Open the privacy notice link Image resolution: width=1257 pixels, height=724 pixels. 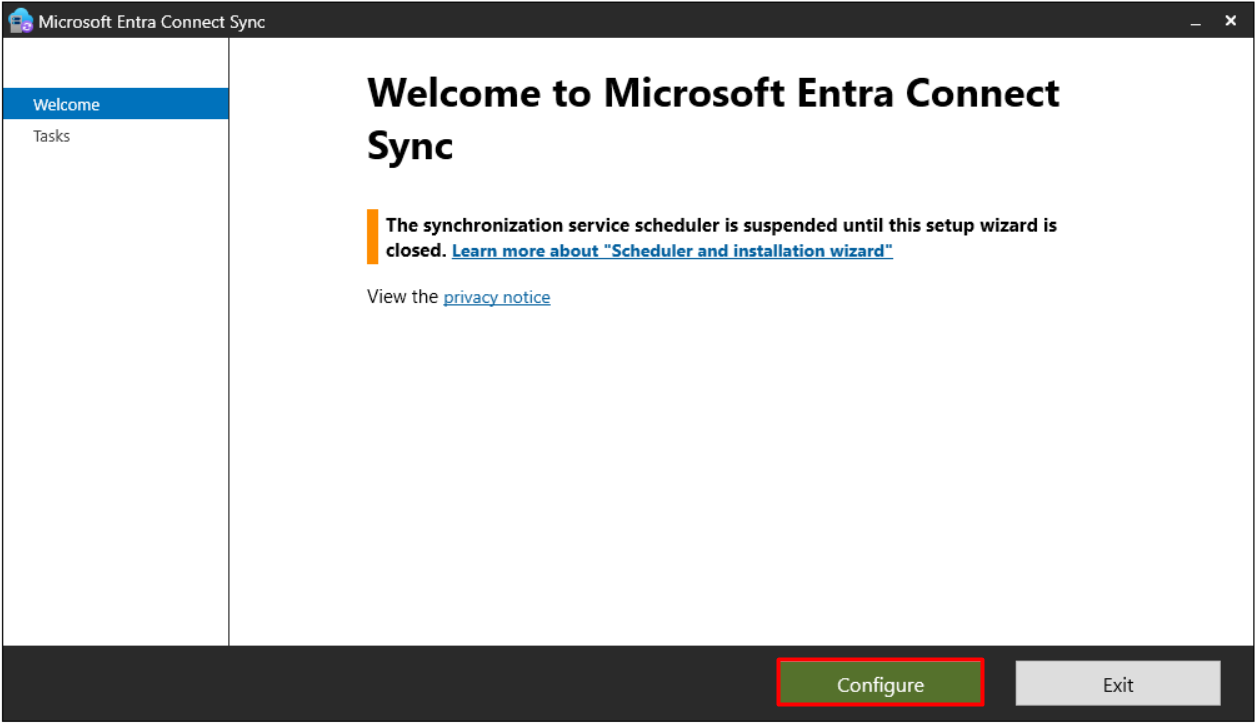[x=497, y=297]
